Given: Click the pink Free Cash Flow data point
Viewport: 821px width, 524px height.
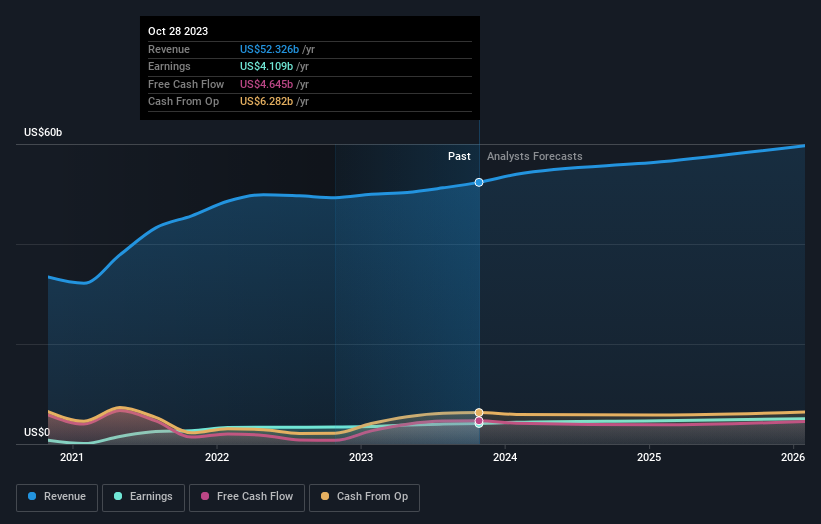Looking at the screenshot, I should coord(479,421).
